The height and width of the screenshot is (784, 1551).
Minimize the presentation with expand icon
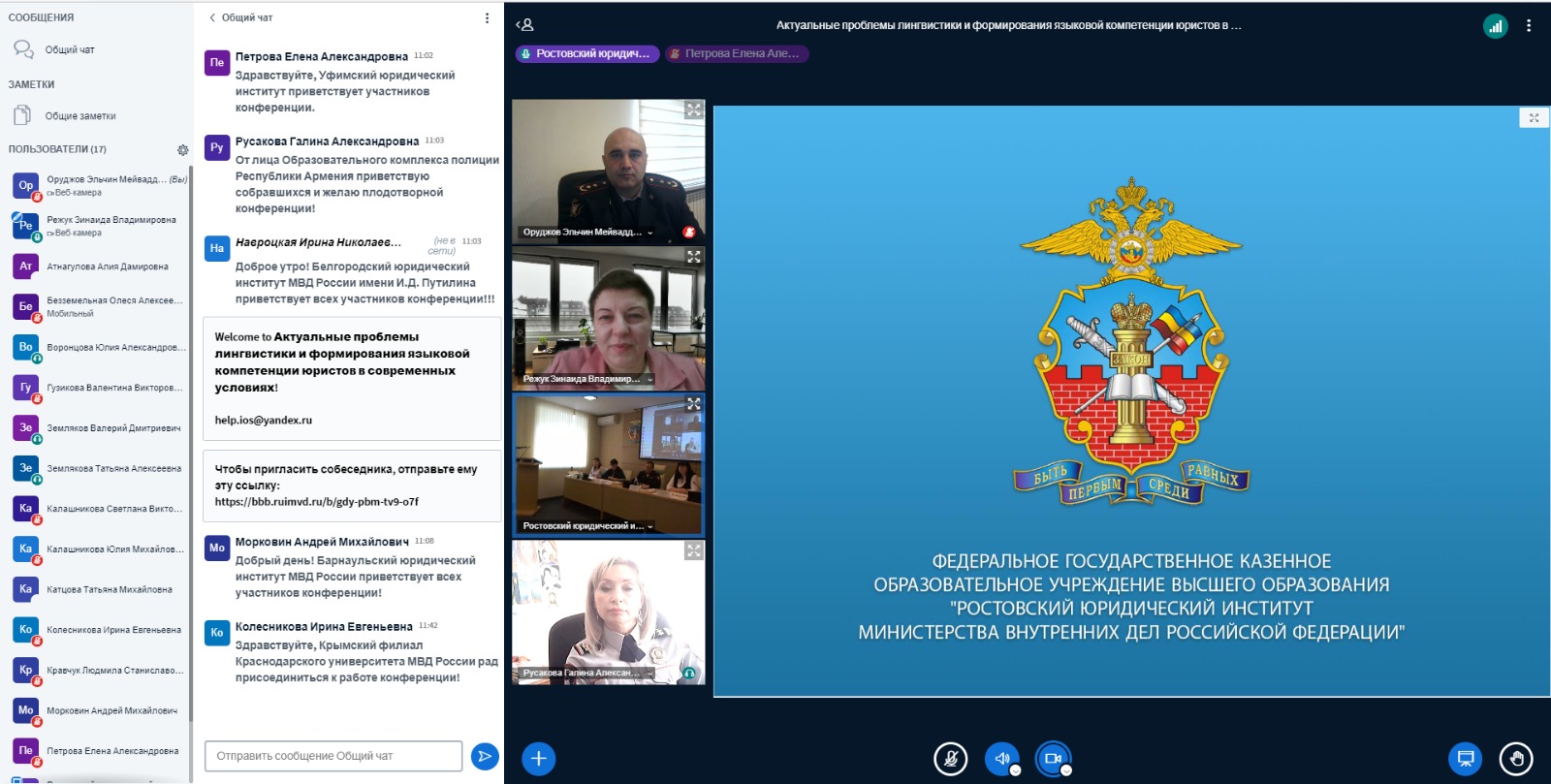click(1534, 118)
